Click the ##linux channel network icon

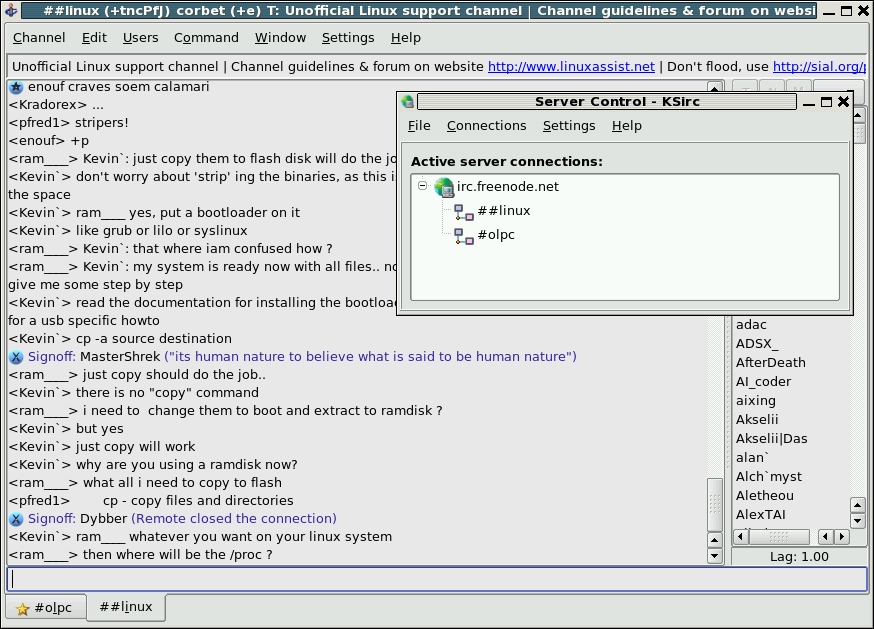[x=464, y=212]
